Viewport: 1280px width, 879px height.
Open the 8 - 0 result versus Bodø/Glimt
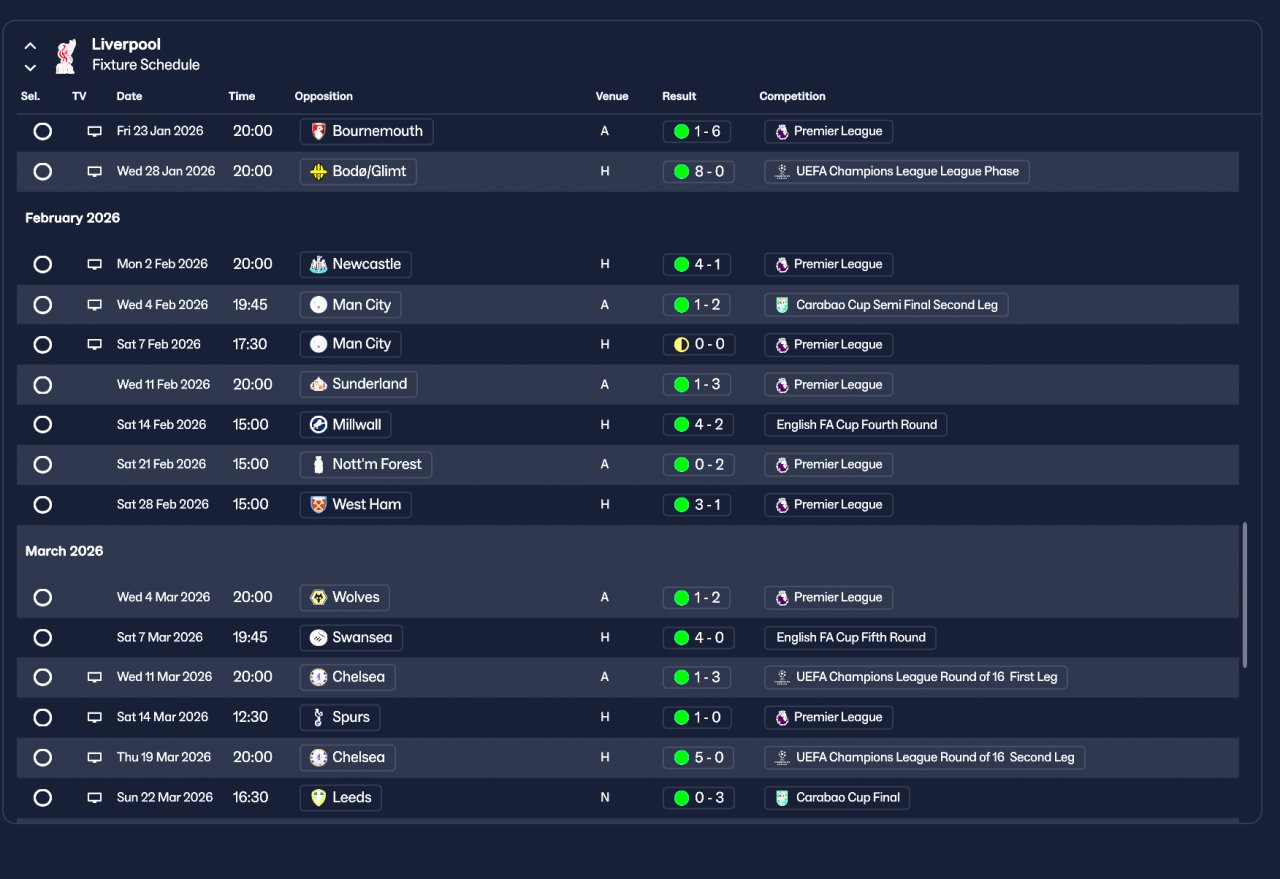(699, 172)
